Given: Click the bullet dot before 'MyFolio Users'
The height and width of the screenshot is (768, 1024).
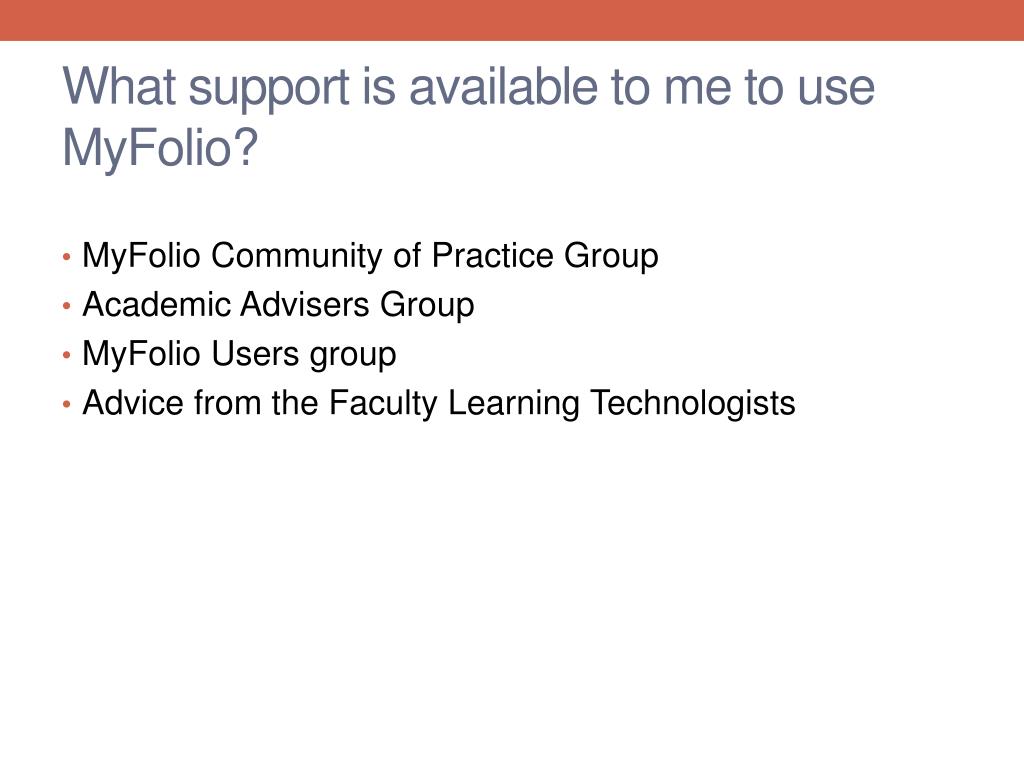Looking at the screenshot, I should [x=67, y=355].
